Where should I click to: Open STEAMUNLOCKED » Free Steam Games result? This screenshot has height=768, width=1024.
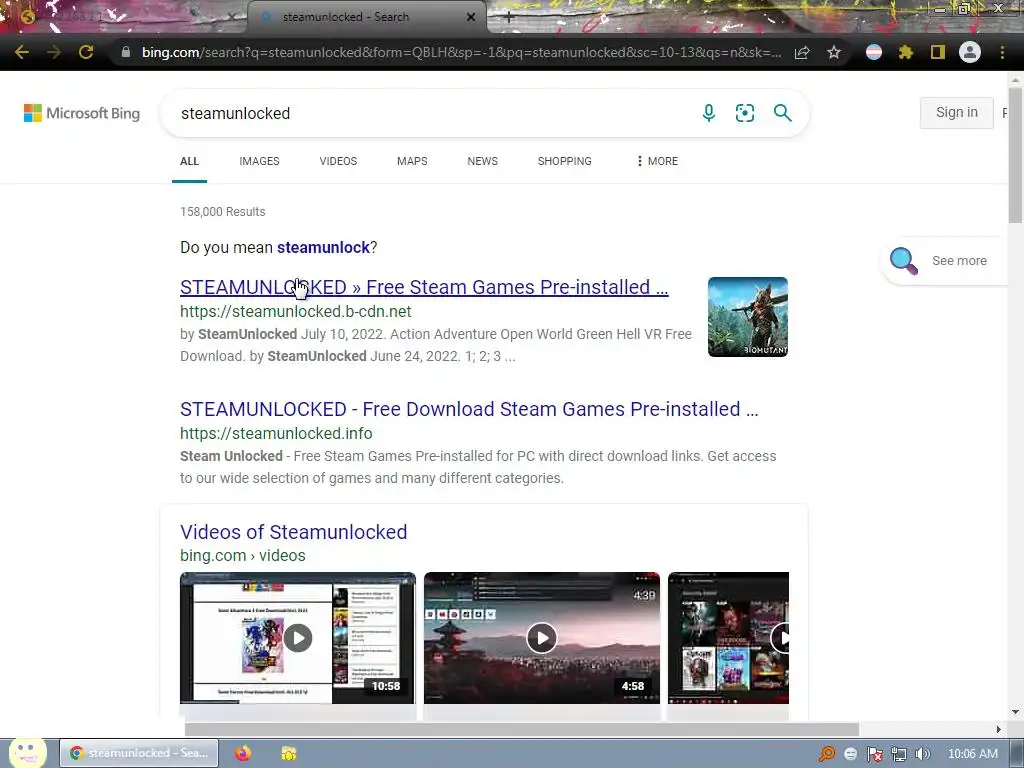click(x=424, y=287)
